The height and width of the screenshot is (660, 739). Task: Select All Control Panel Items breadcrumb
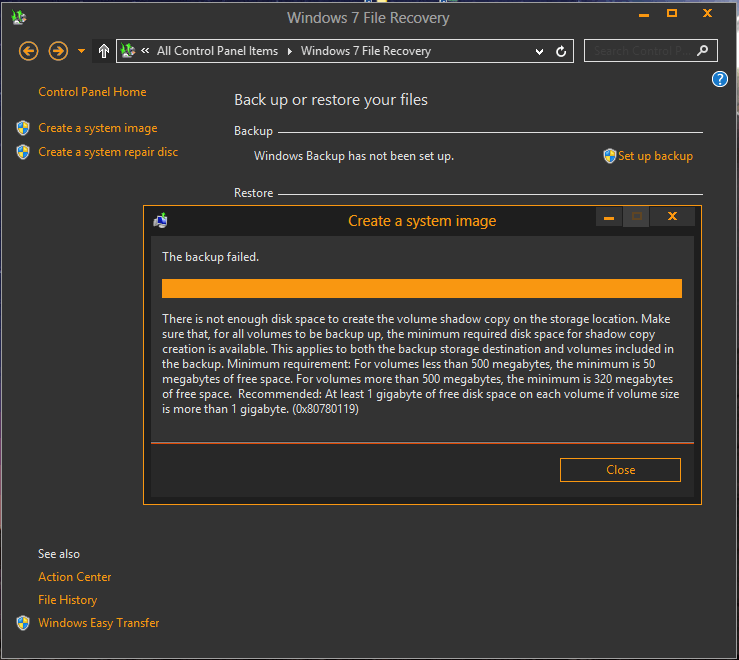pos(217,51)
